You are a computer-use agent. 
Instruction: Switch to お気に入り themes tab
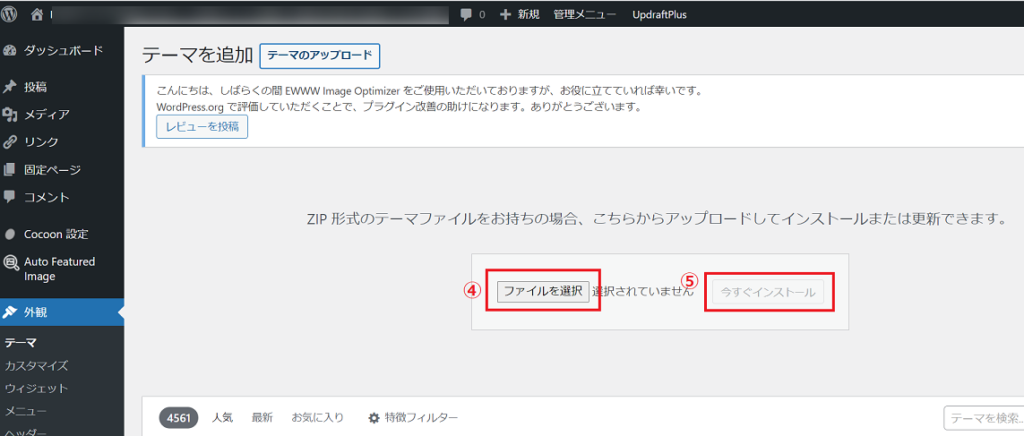click(x=317, y=418)
